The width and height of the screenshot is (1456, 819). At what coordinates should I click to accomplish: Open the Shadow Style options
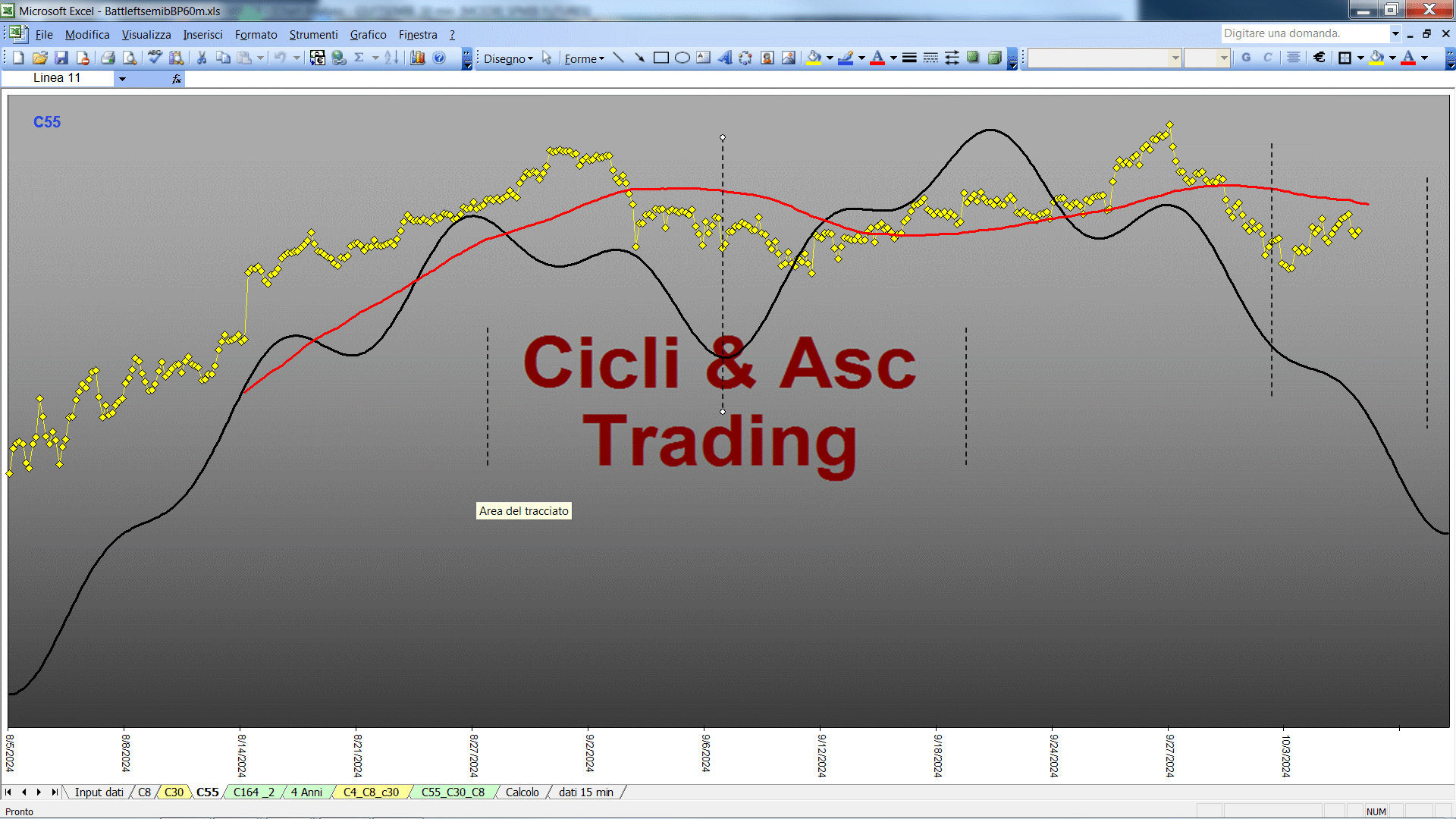pyautogui.click(x=973, y=58)
